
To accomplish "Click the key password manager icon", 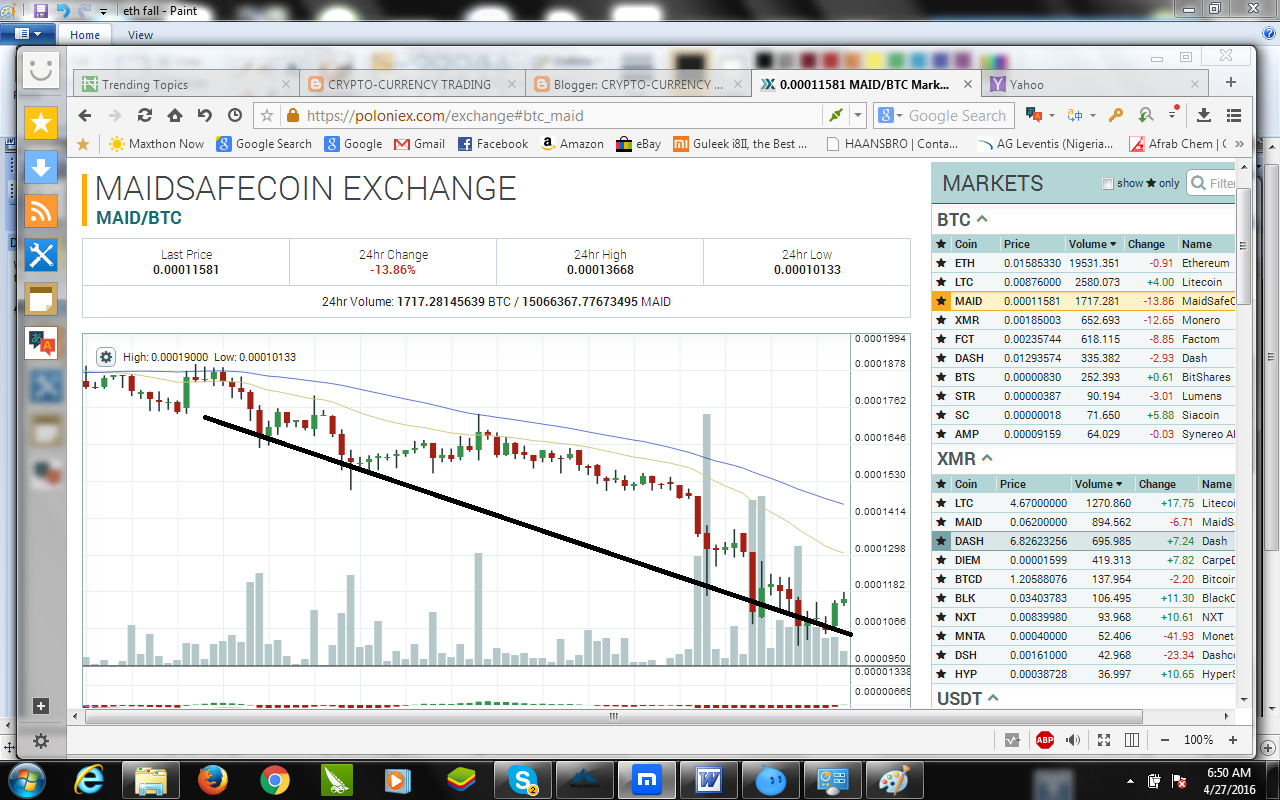I will tap(1116, 116).
